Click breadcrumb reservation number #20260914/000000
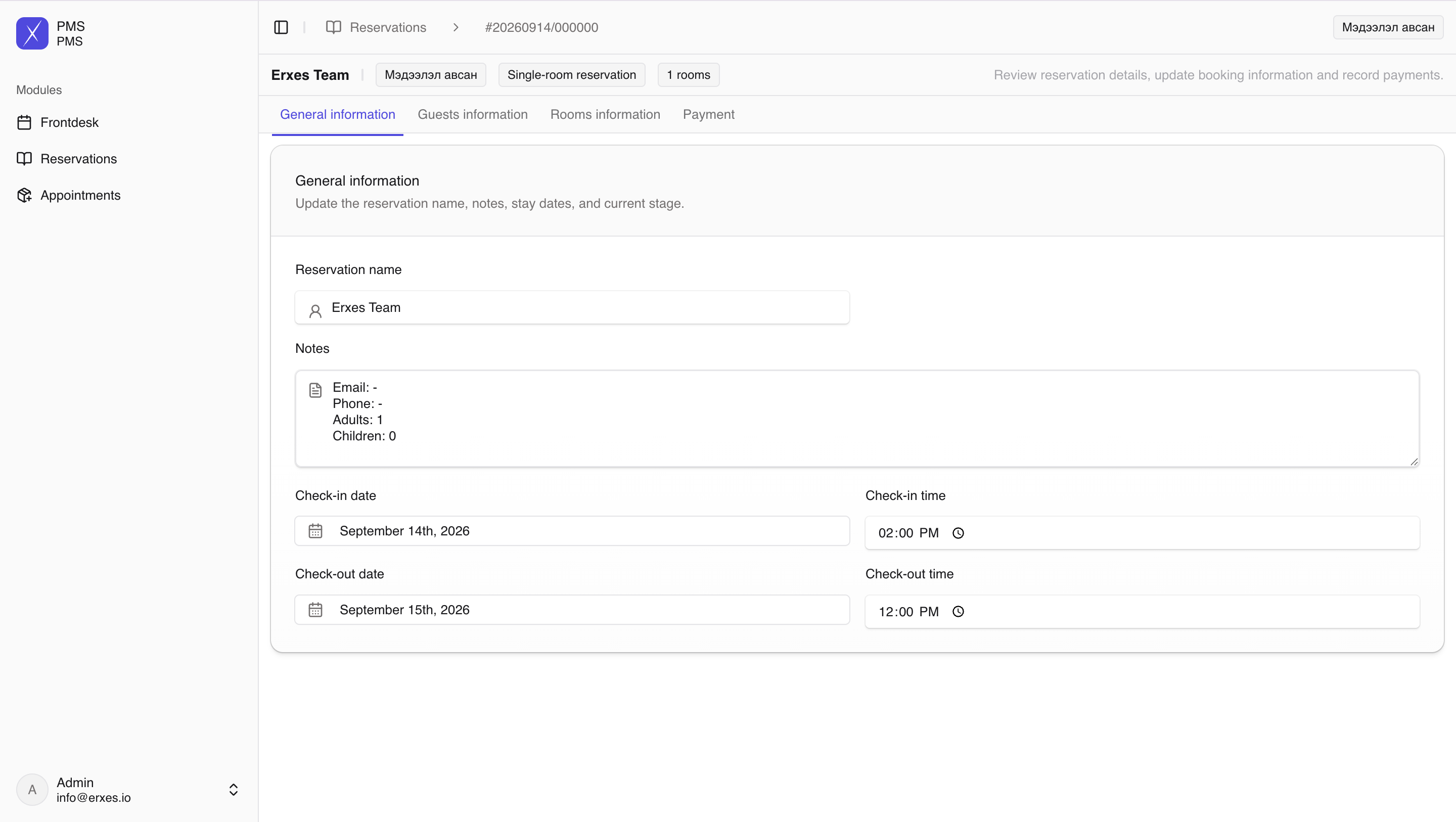 (x=541, y=27)
